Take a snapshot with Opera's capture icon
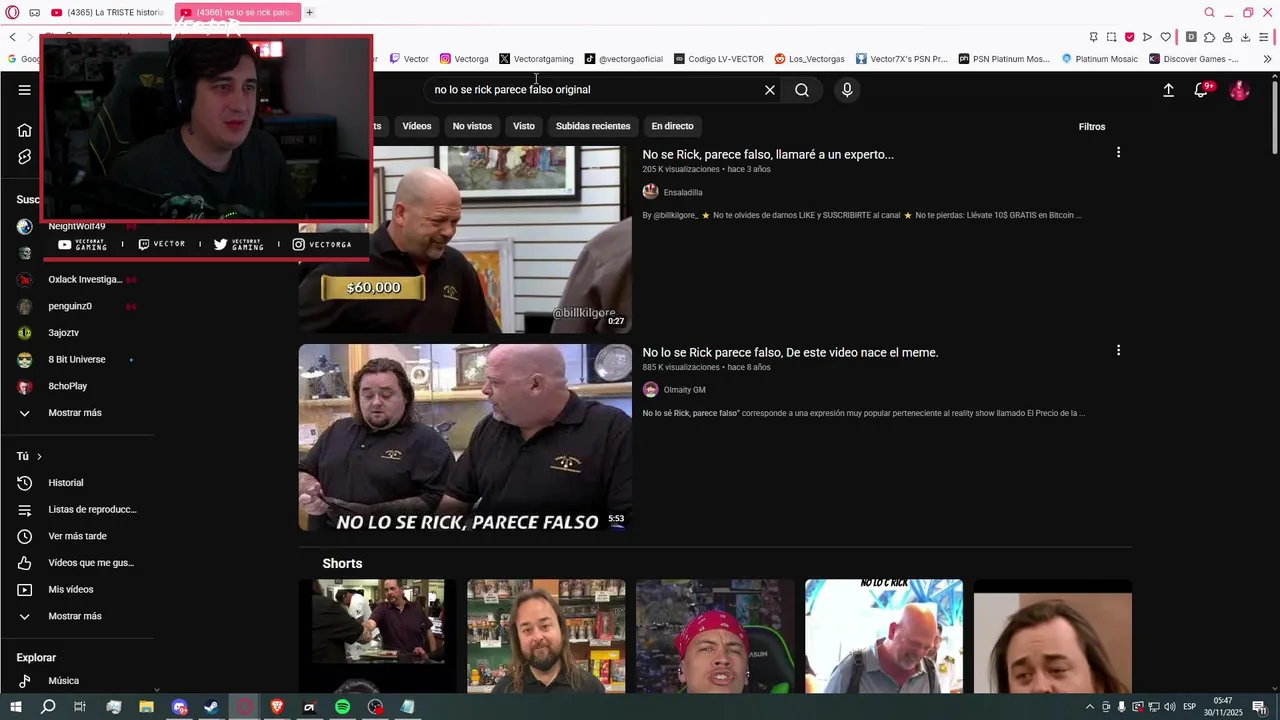 (1111, 37)
